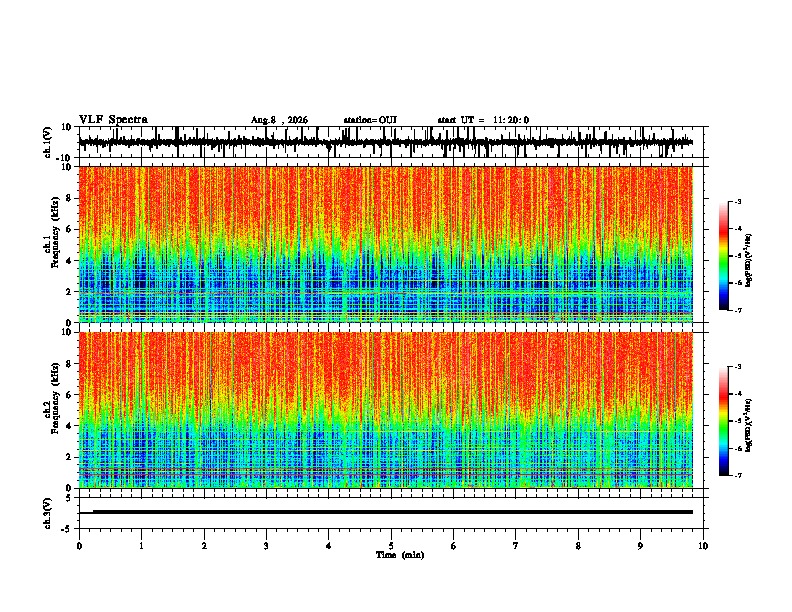Click the 'start UT = 11:20:0' label
Viewport: 792px width, 612px height.
[483, 120]
